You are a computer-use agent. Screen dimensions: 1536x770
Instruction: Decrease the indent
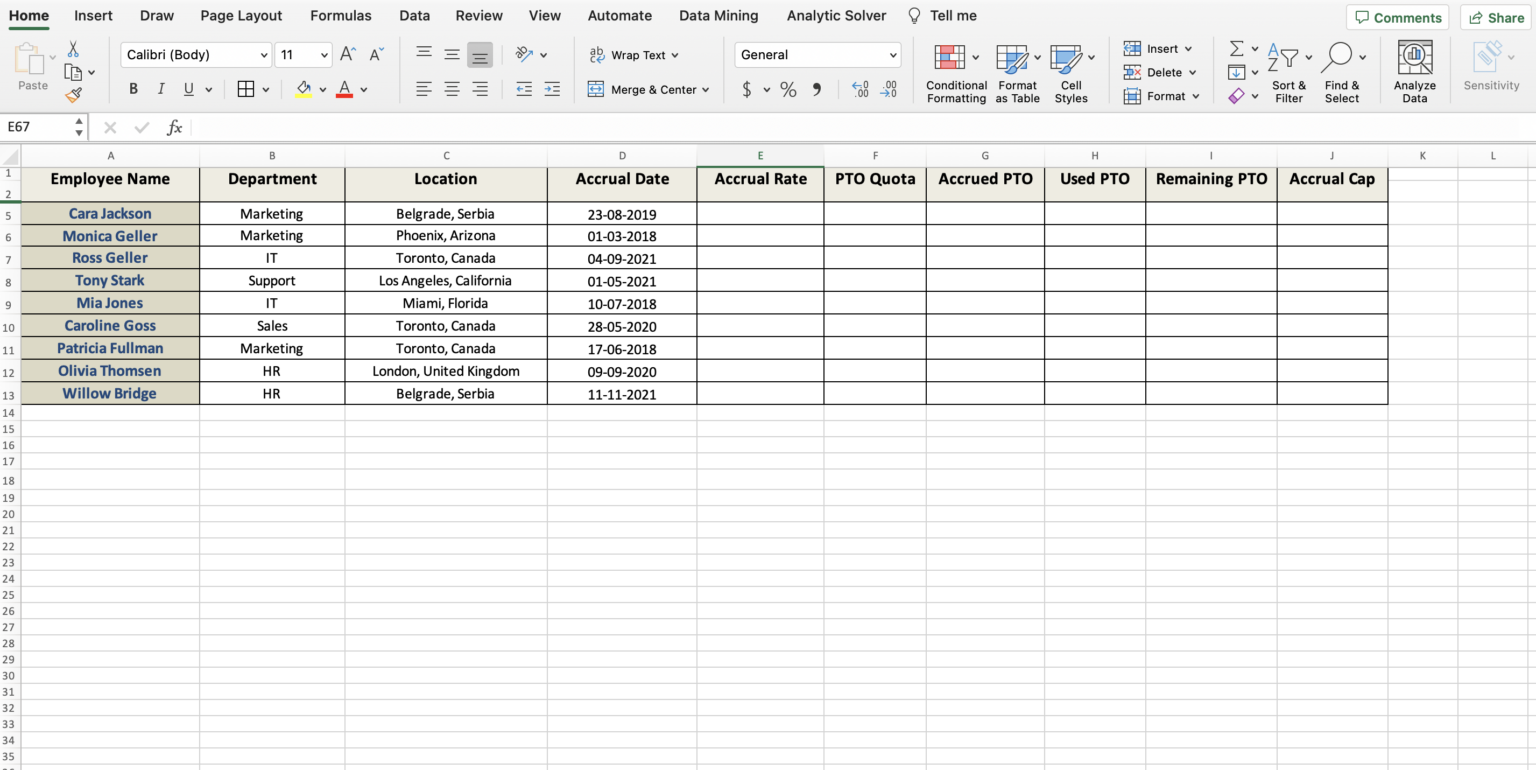coord(524,89)
